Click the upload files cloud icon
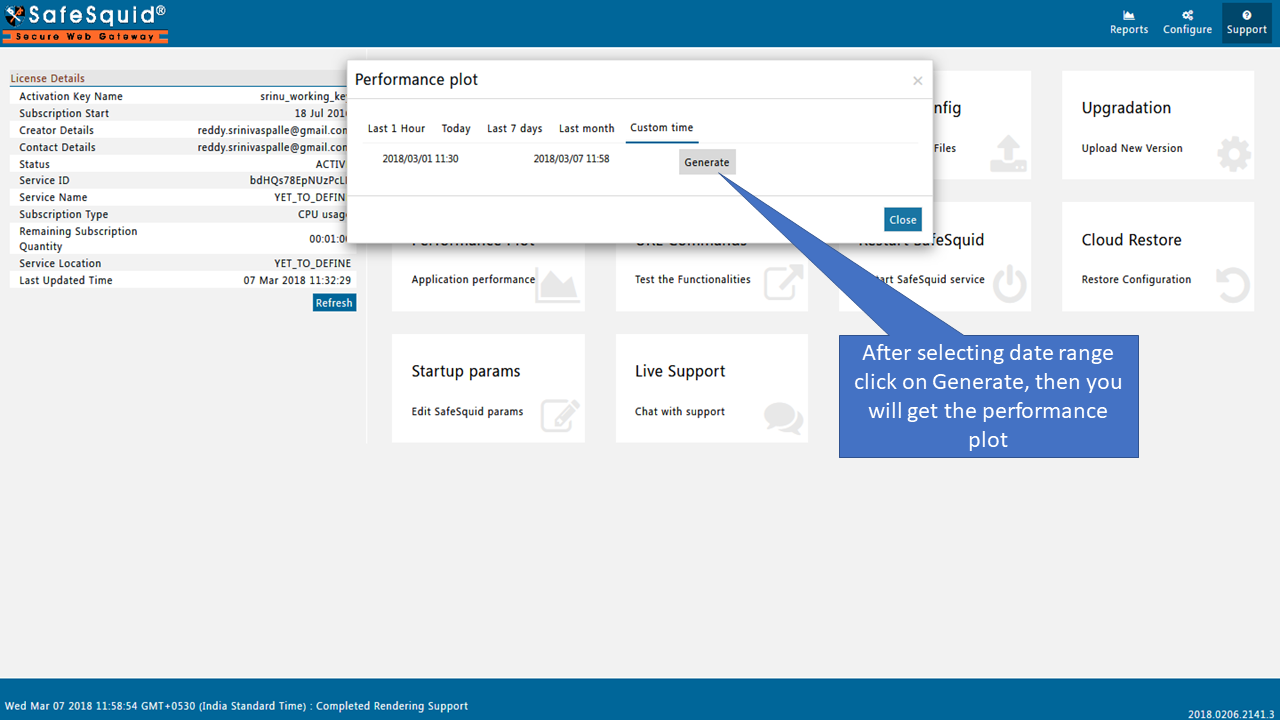The height and width of the screenshot is (720, 1280). [1008, 154]
